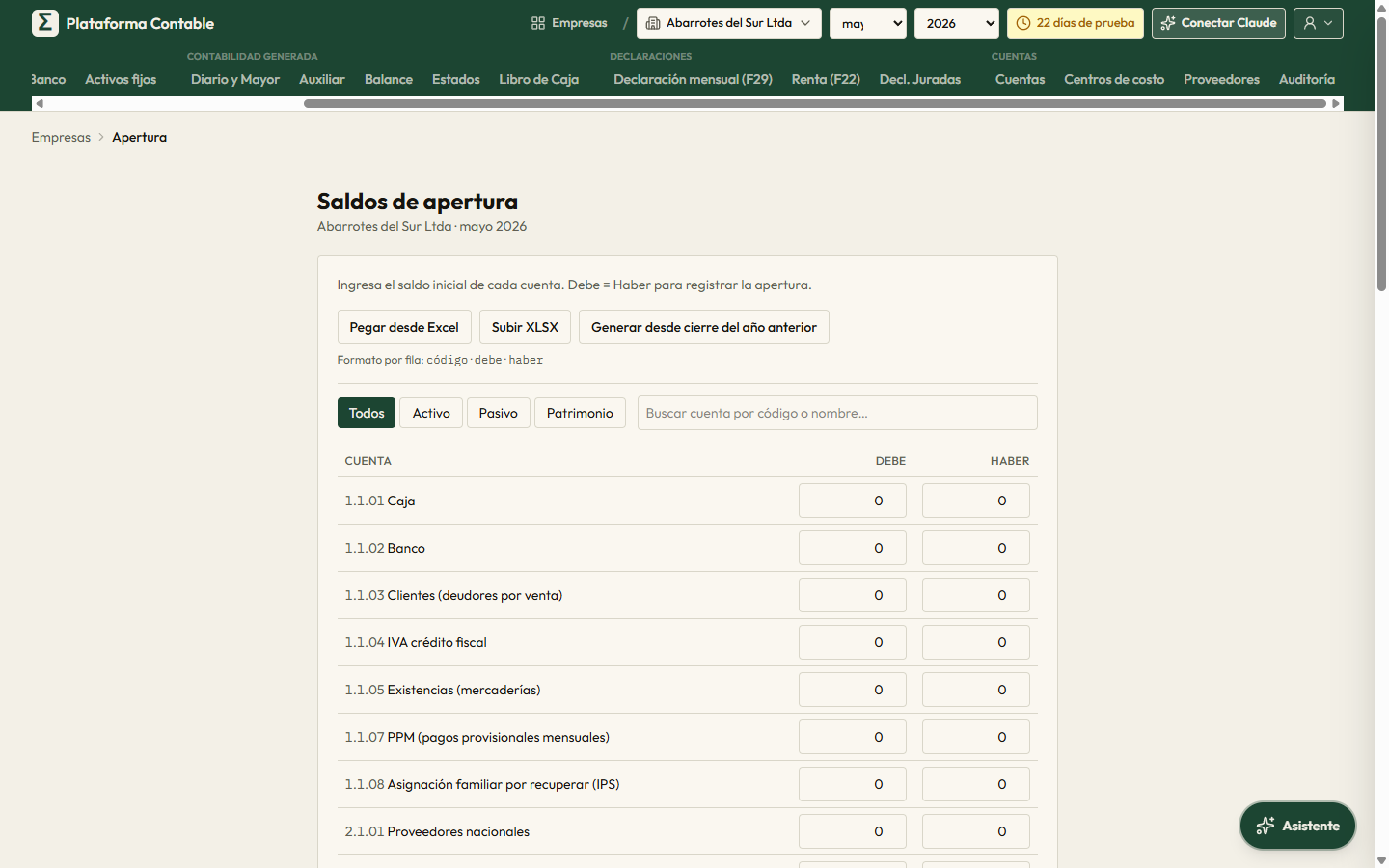The image size is (1389, 868).
Task: Open Auditoría in navigation
Action: pos(1307,79)
